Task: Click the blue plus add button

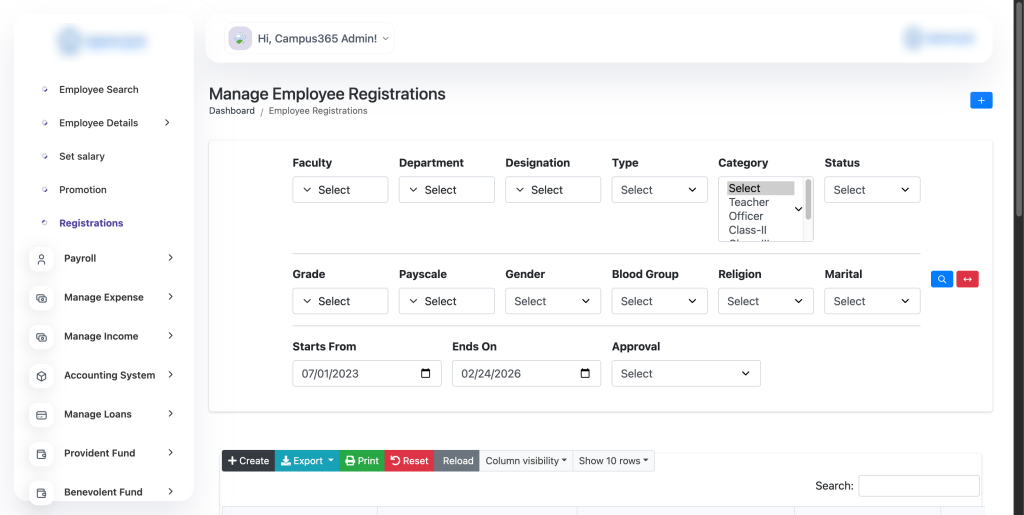Action: tap(981, 100)
